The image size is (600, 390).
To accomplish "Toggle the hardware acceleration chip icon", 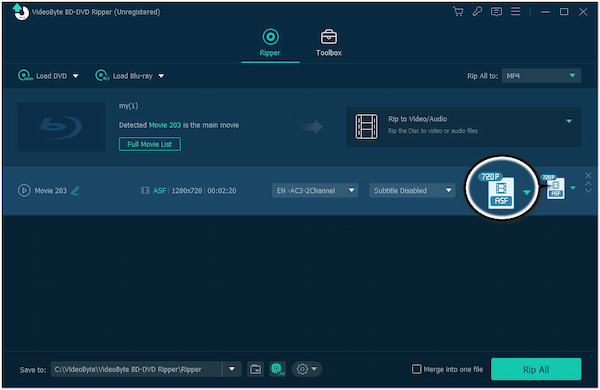I will [x=277, y=369].
